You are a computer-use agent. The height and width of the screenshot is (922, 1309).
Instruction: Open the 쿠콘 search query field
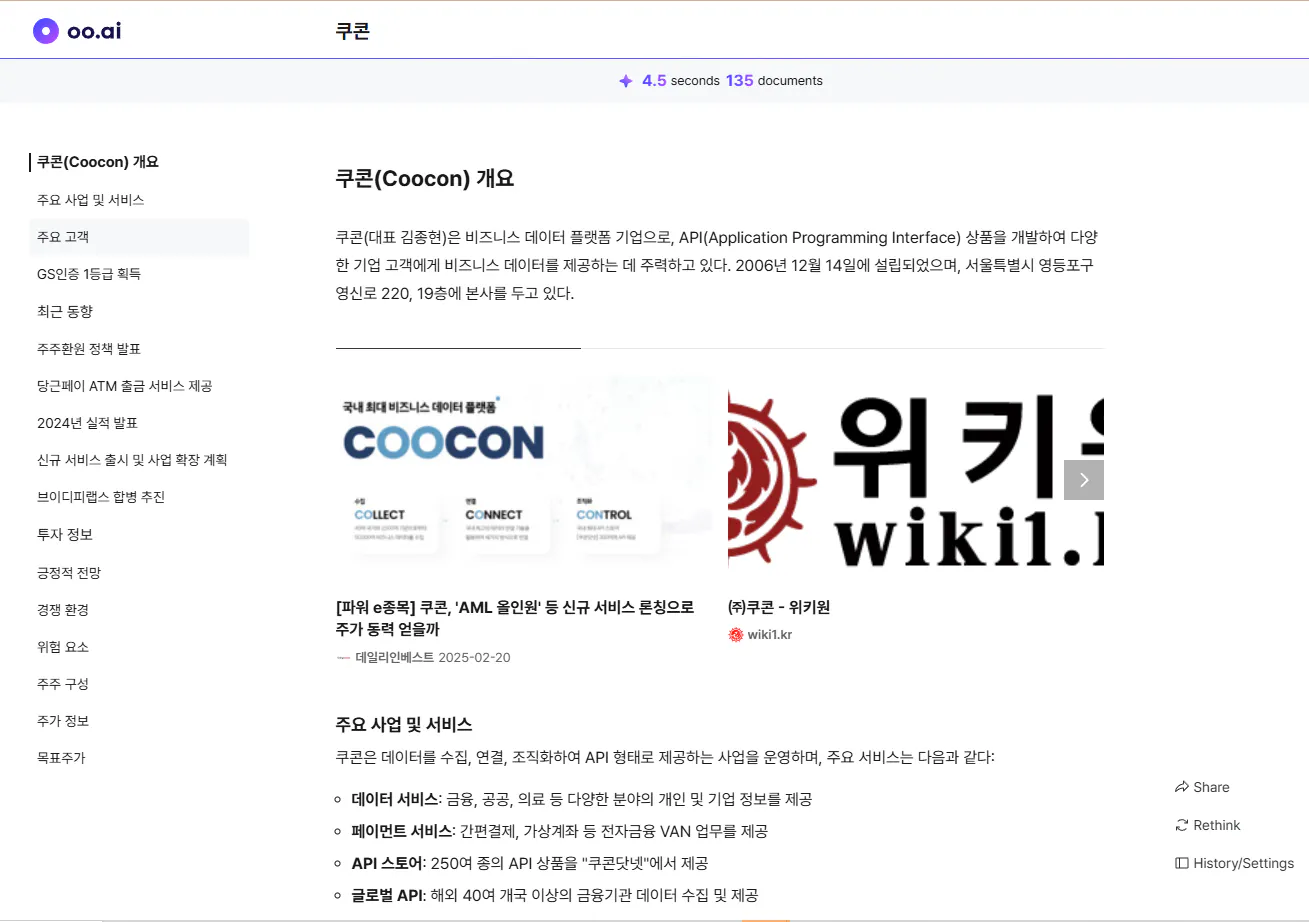pos(353,31)
